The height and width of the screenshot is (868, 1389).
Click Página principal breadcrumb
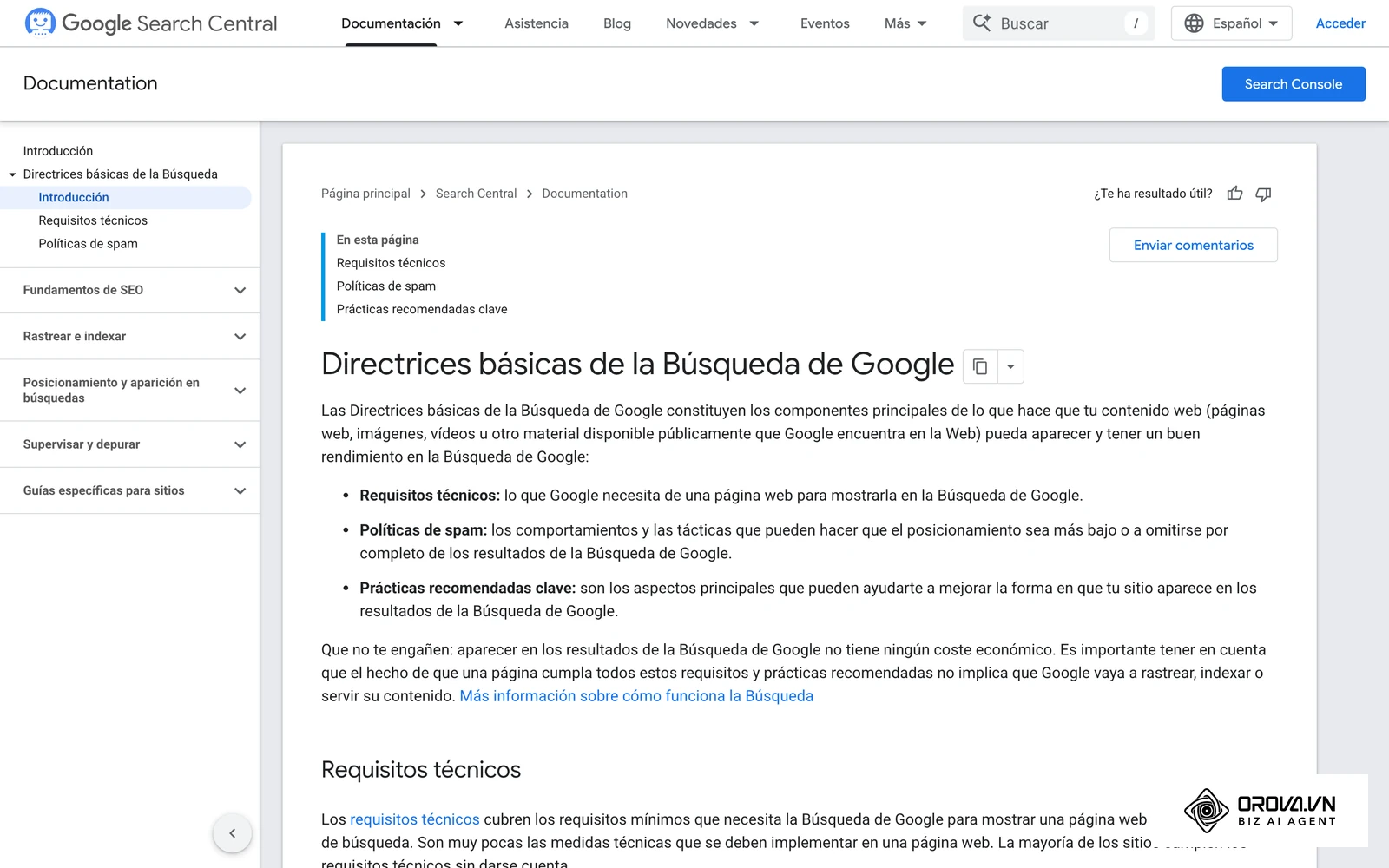[365, 194]
